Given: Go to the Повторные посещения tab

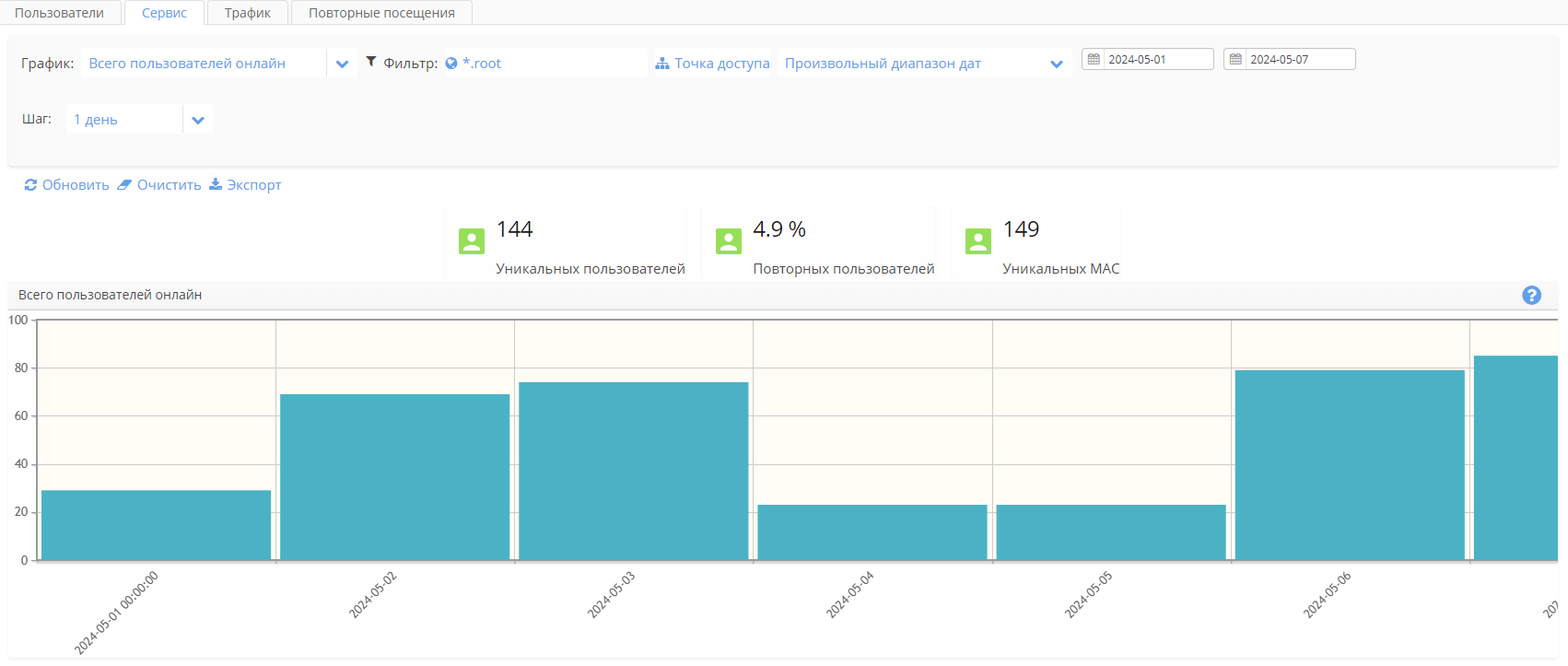Looking at the screenshot, I should [x=381, y=13].
